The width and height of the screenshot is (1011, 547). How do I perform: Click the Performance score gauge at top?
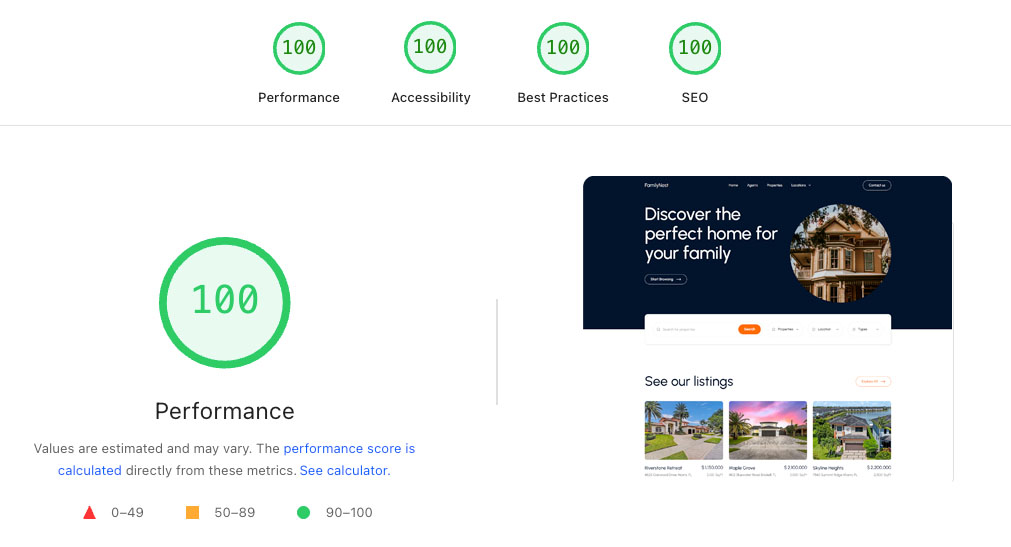point(299,48)
